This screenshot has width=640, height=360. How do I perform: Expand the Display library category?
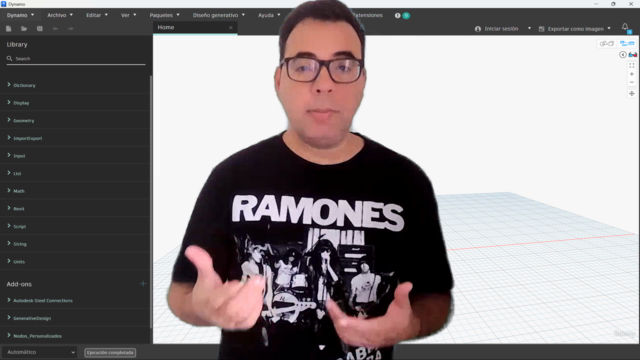(76, 103)
